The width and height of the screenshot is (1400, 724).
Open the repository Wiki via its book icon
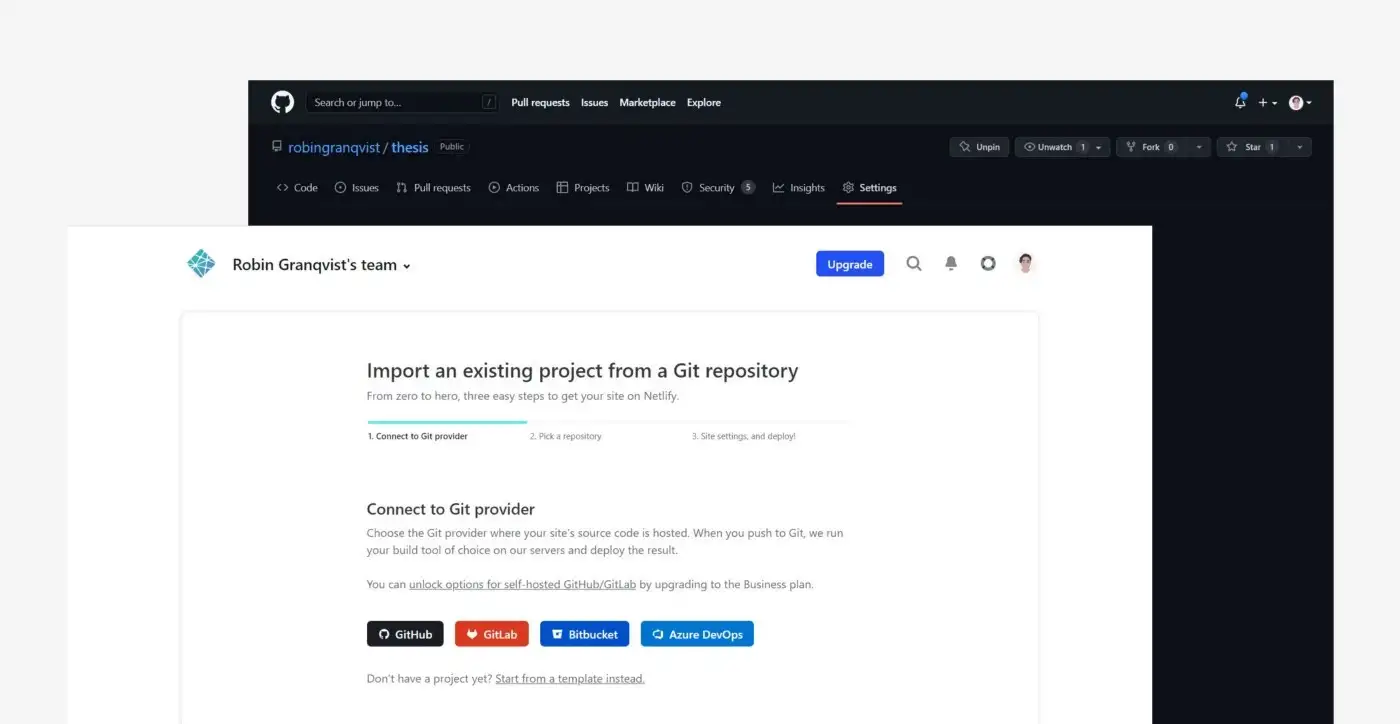tap(632, 187)
